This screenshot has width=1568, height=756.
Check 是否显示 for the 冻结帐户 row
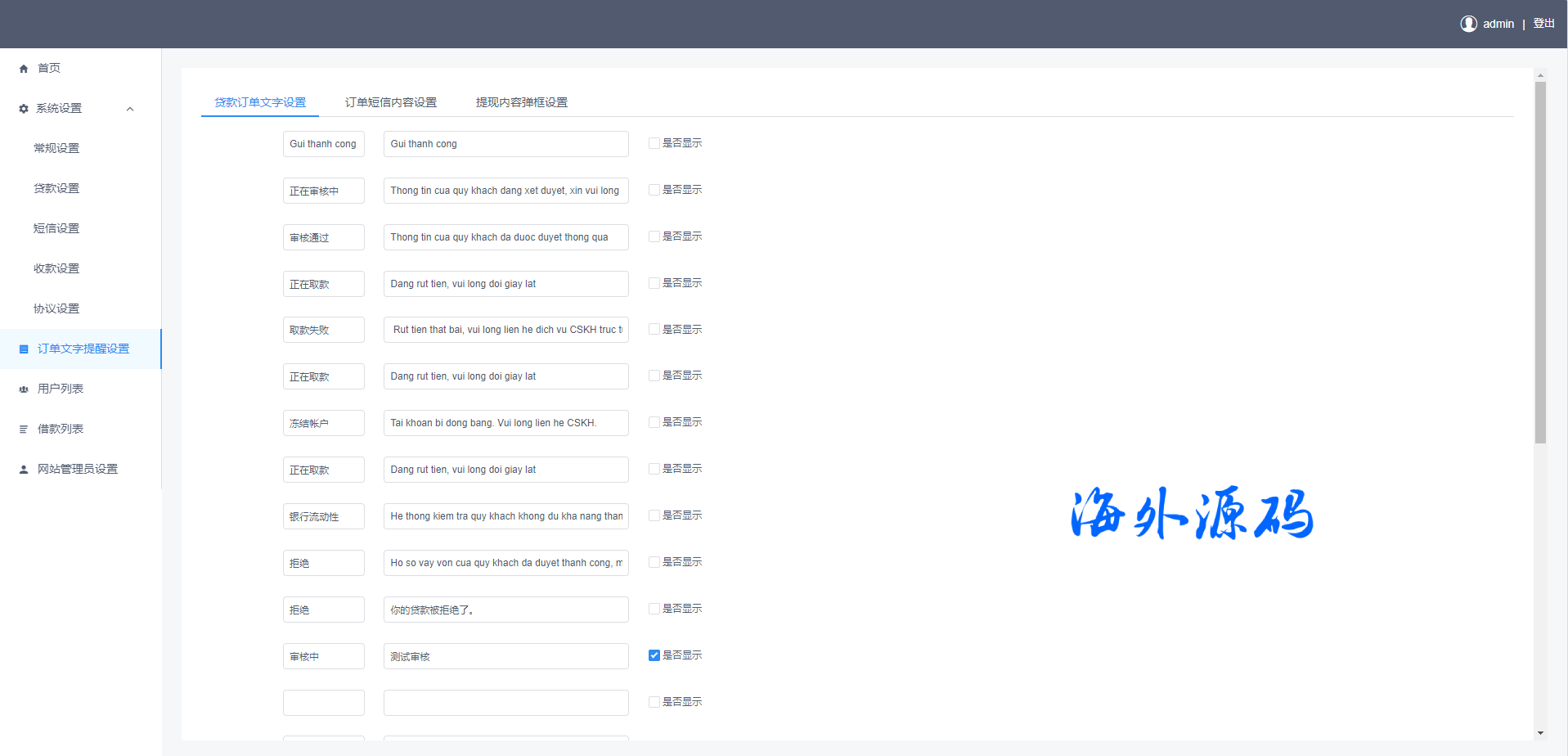[654, 422]
